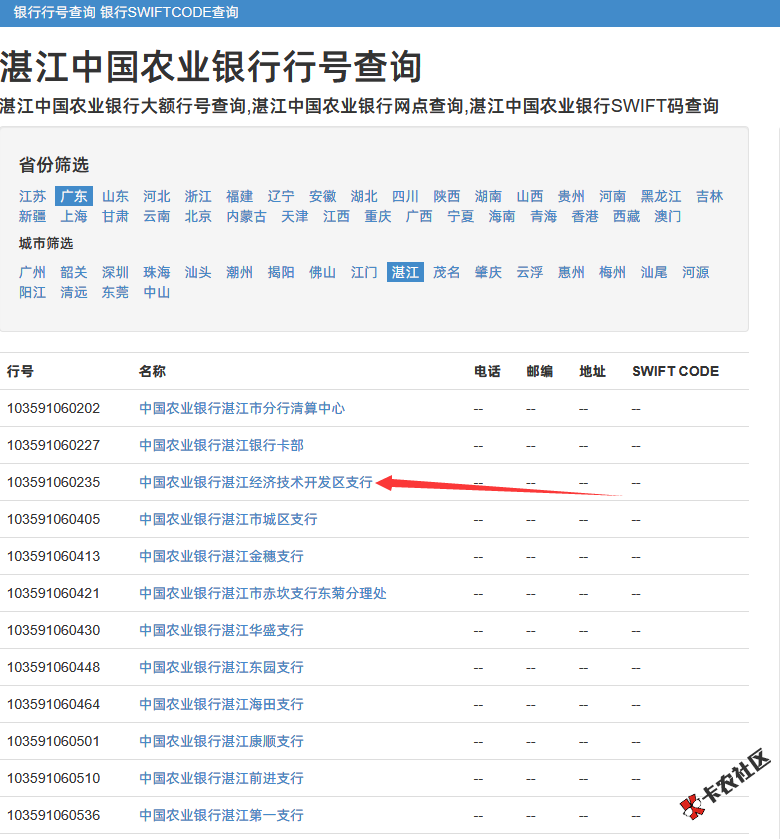The height and width of the screenshot is (839, 780).
Task: Click bank code 103591060501
Action: [53, 741]
